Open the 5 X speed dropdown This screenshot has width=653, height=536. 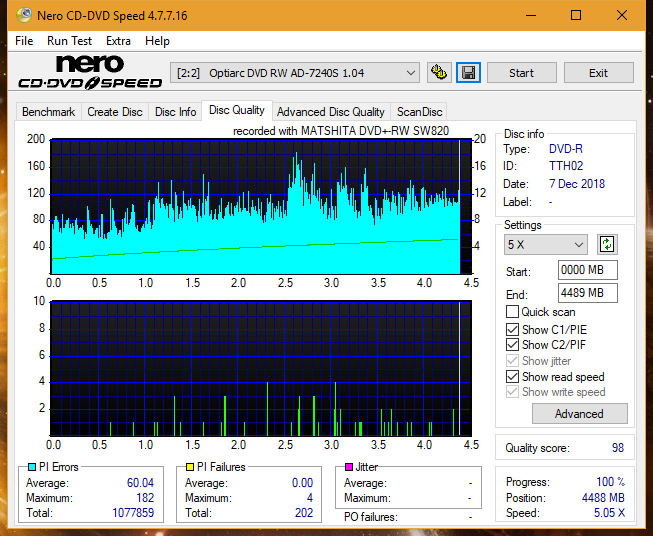[x=546, y=244]
